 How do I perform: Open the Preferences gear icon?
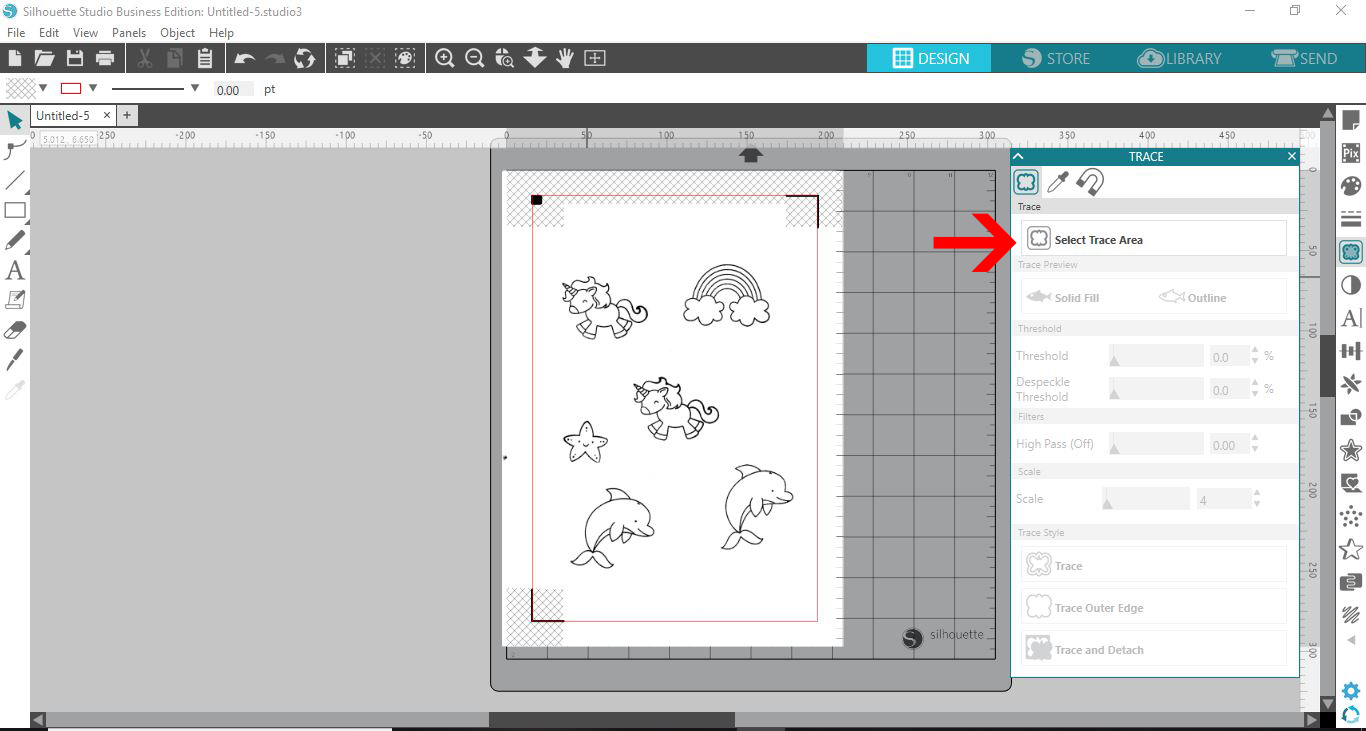point(1351,691)
